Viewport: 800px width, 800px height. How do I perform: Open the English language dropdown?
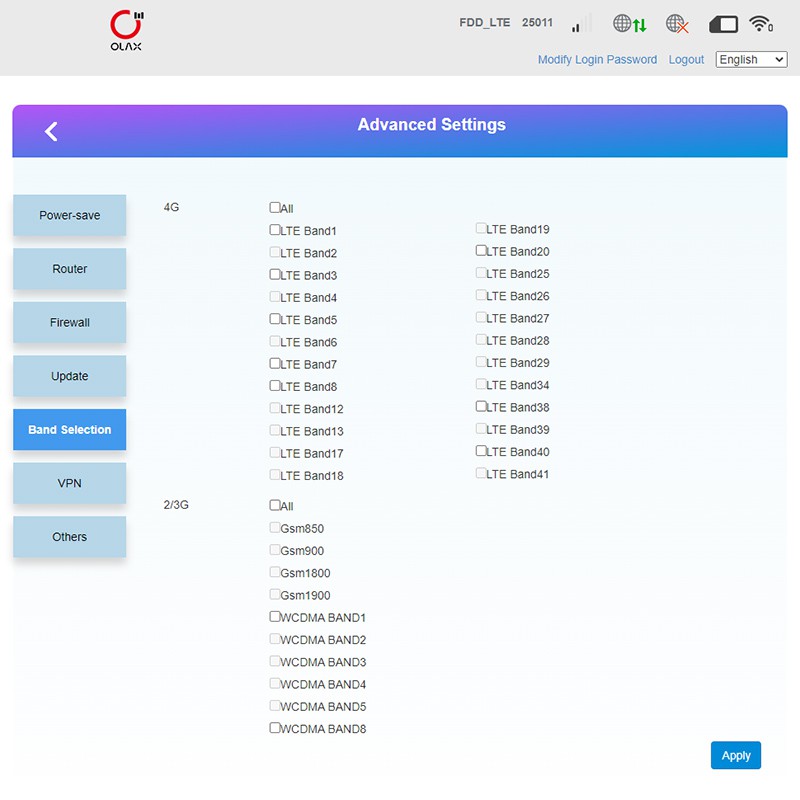pos(751,60)
